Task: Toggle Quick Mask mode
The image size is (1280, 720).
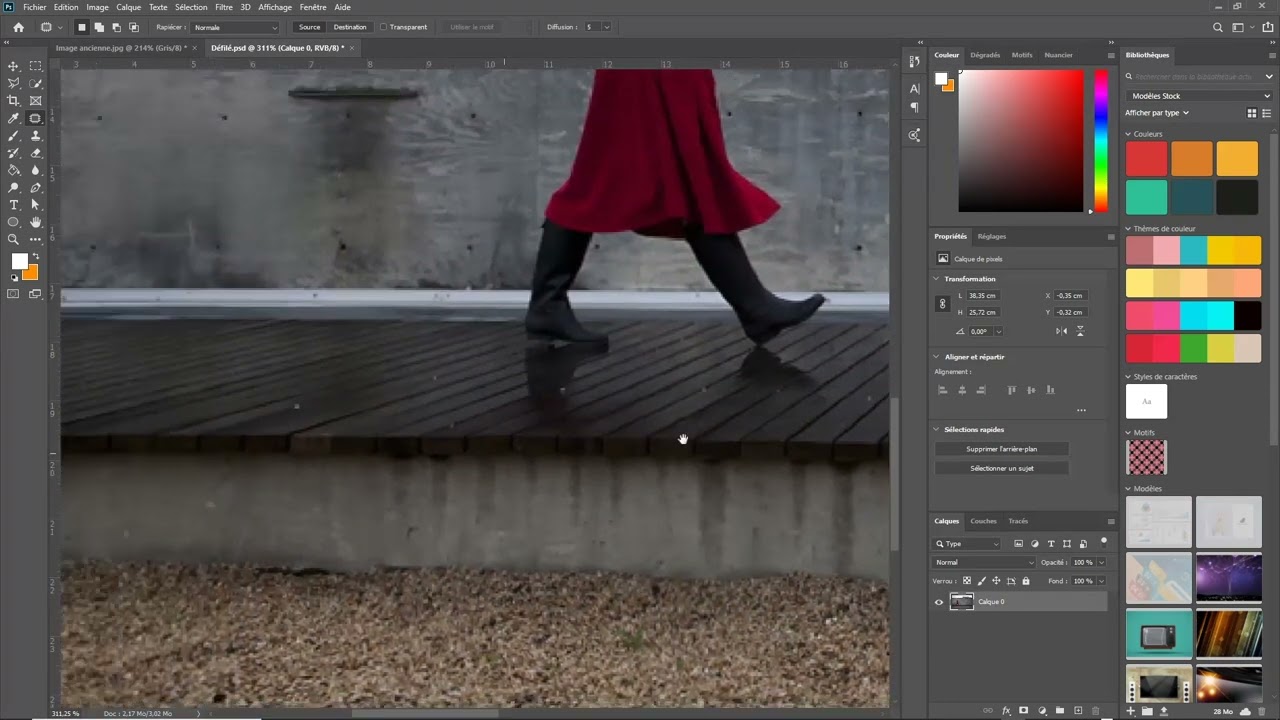Action: click(14, 294)
